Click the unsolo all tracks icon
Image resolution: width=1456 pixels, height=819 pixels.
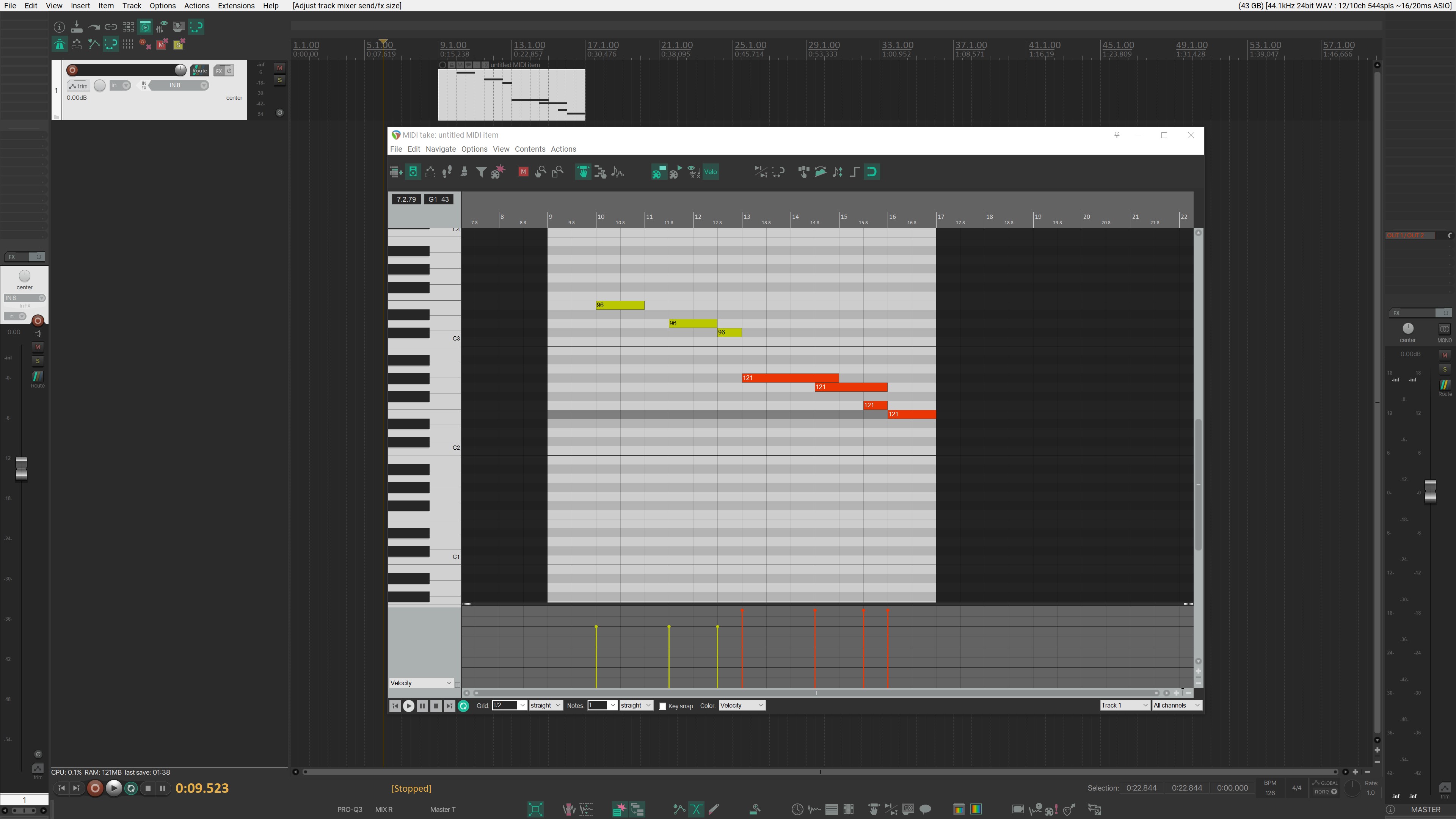[x=179, y=44]
